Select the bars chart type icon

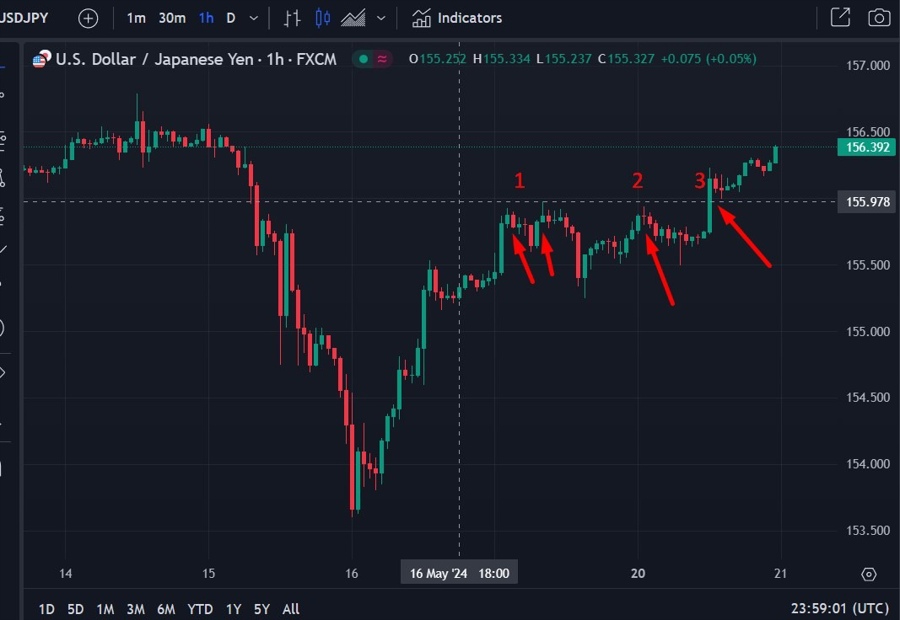(292, 18)
